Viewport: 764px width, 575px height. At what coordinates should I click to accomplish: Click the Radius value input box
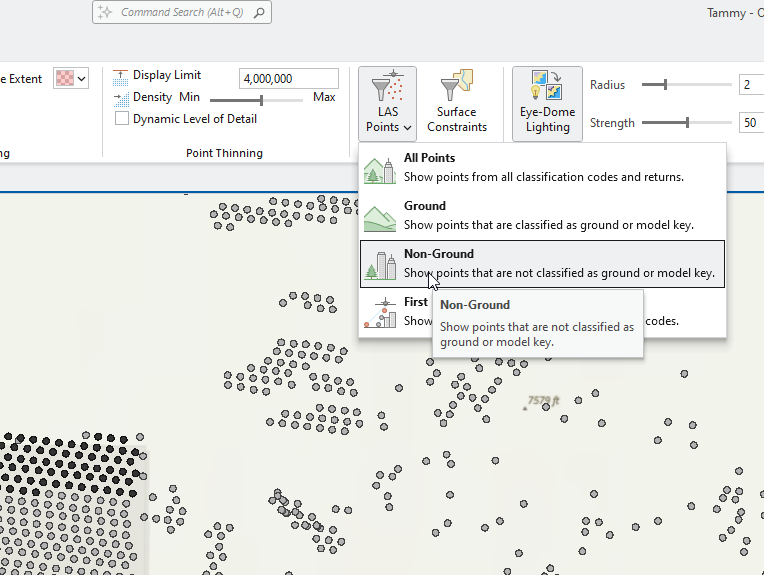750,85
